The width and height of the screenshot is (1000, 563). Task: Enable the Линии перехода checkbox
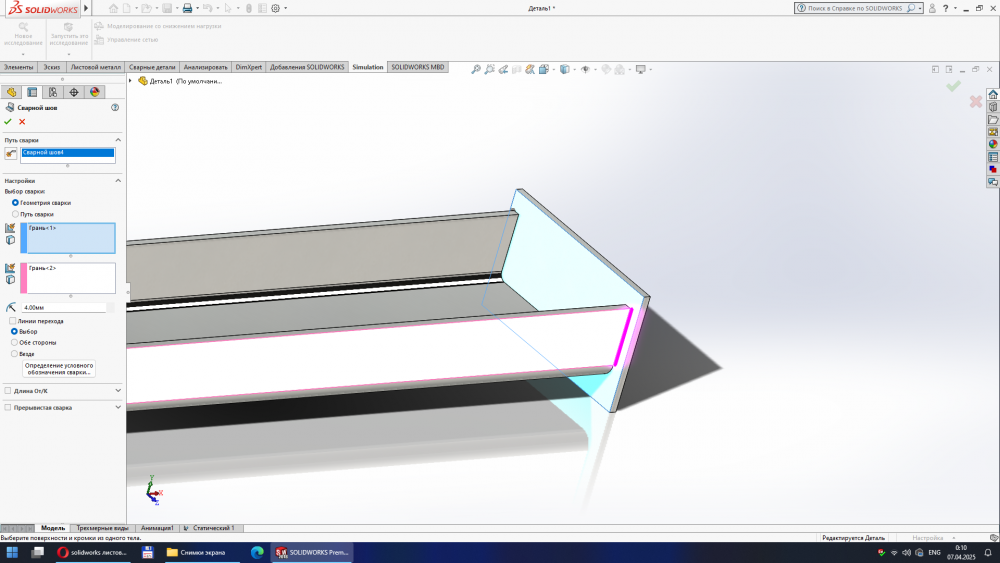click(x=12, y=321)
